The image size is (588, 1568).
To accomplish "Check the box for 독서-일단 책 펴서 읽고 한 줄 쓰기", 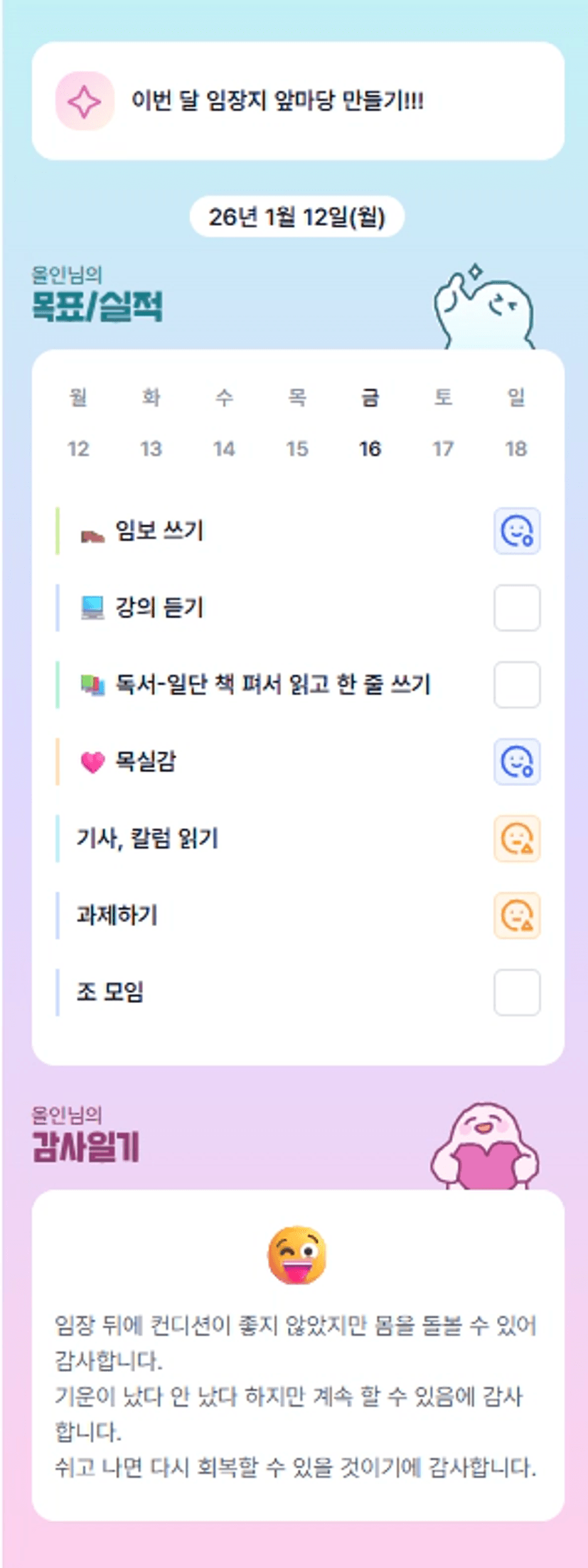I will pyautogui.click(x=517, y=684).
